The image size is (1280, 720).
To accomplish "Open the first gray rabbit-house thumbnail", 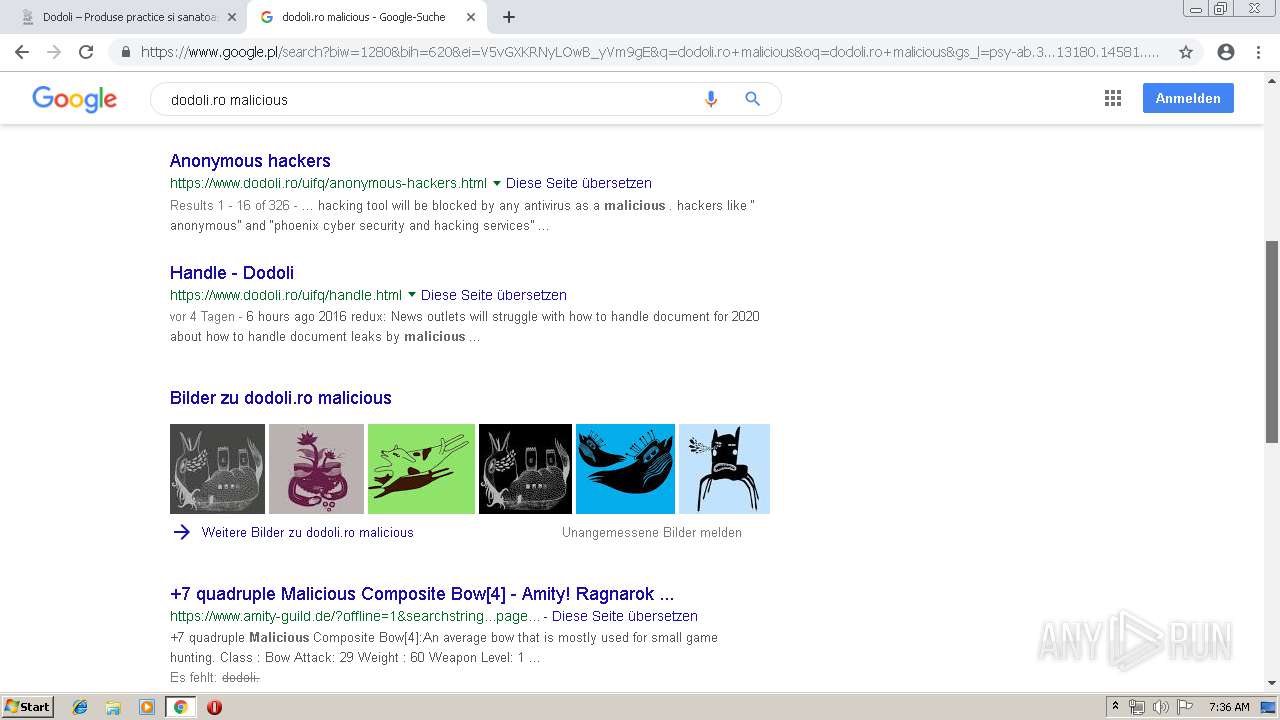I will pyautogui.click(x=217, y=469).
